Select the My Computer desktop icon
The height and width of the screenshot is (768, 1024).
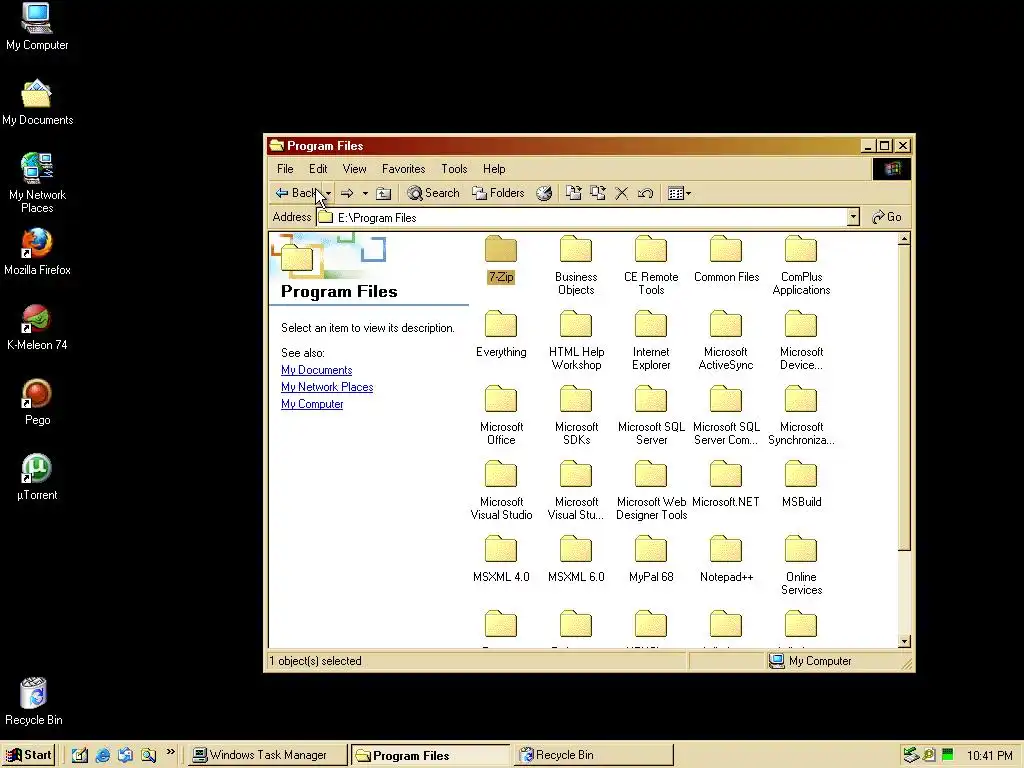[37, 27]
